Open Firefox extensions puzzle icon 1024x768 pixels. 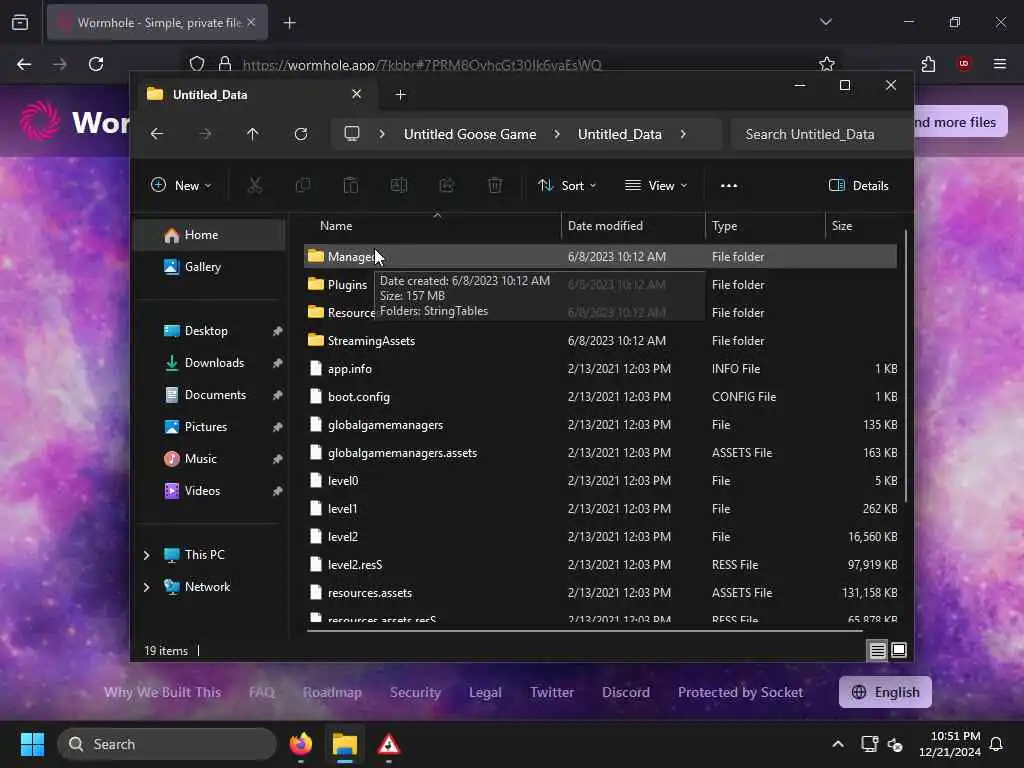click(x=928, y=64)
